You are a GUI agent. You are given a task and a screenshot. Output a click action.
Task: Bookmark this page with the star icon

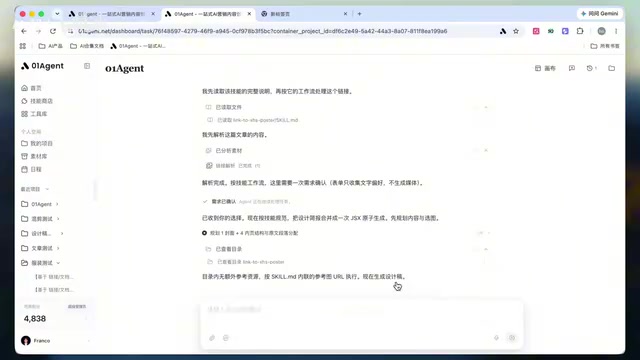click(516, 31)
